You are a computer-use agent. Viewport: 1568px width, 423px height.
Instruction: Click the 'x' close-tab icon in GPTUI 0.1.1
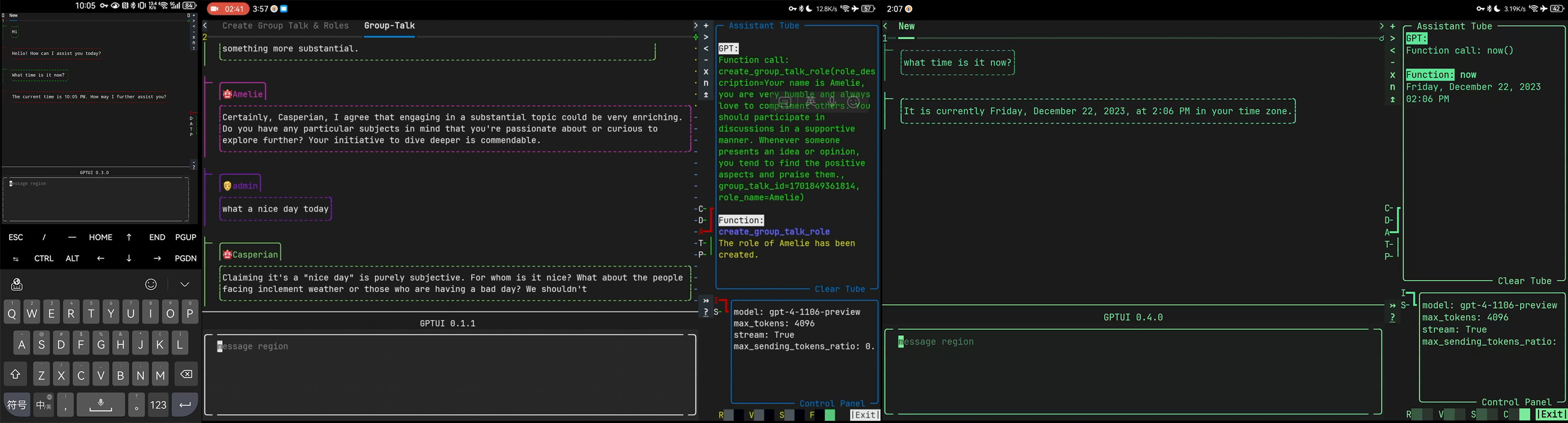click(x=706, y=72)
